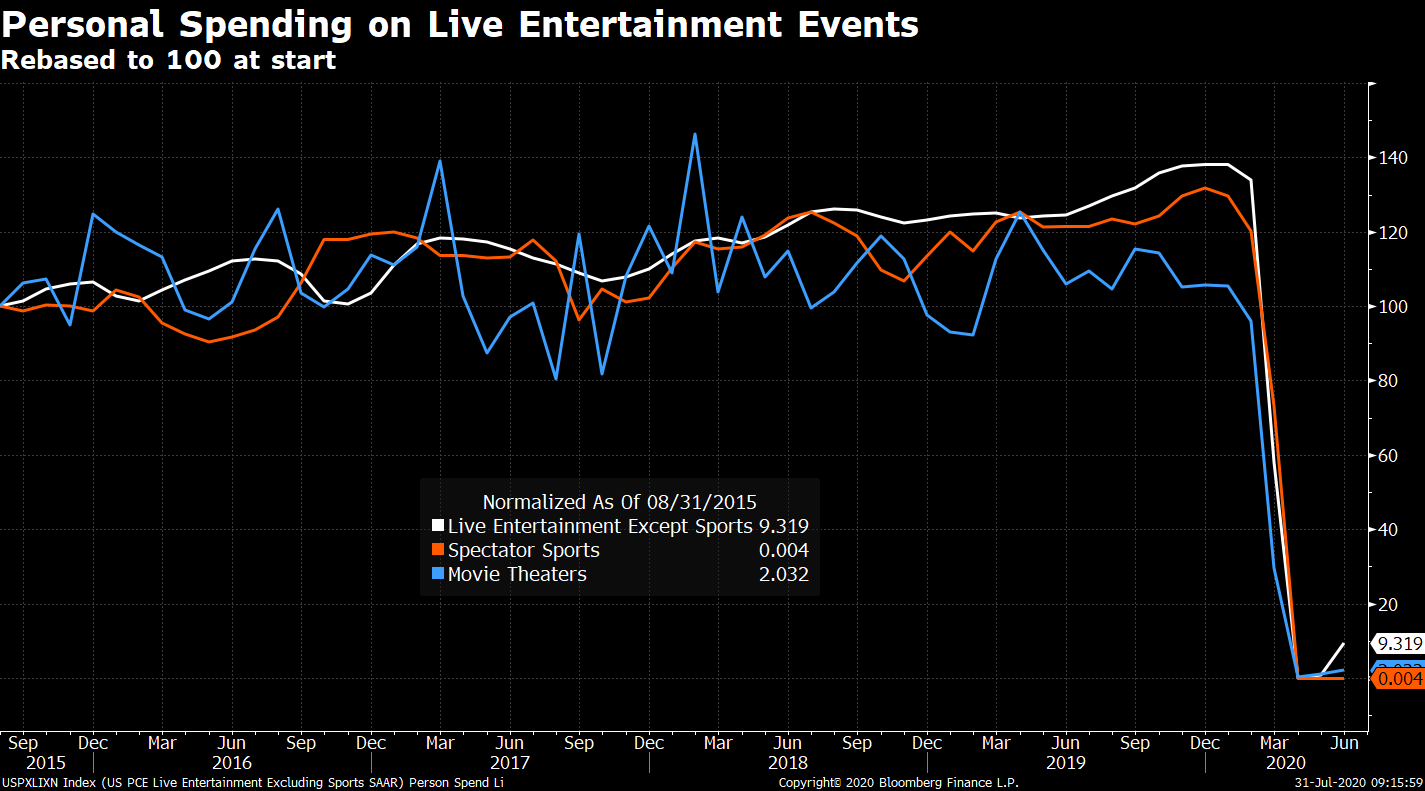This screenshot has width=1425, height=791.
Task: Click the 2017 year label on the x-axis
Action: tap(510, 762)
